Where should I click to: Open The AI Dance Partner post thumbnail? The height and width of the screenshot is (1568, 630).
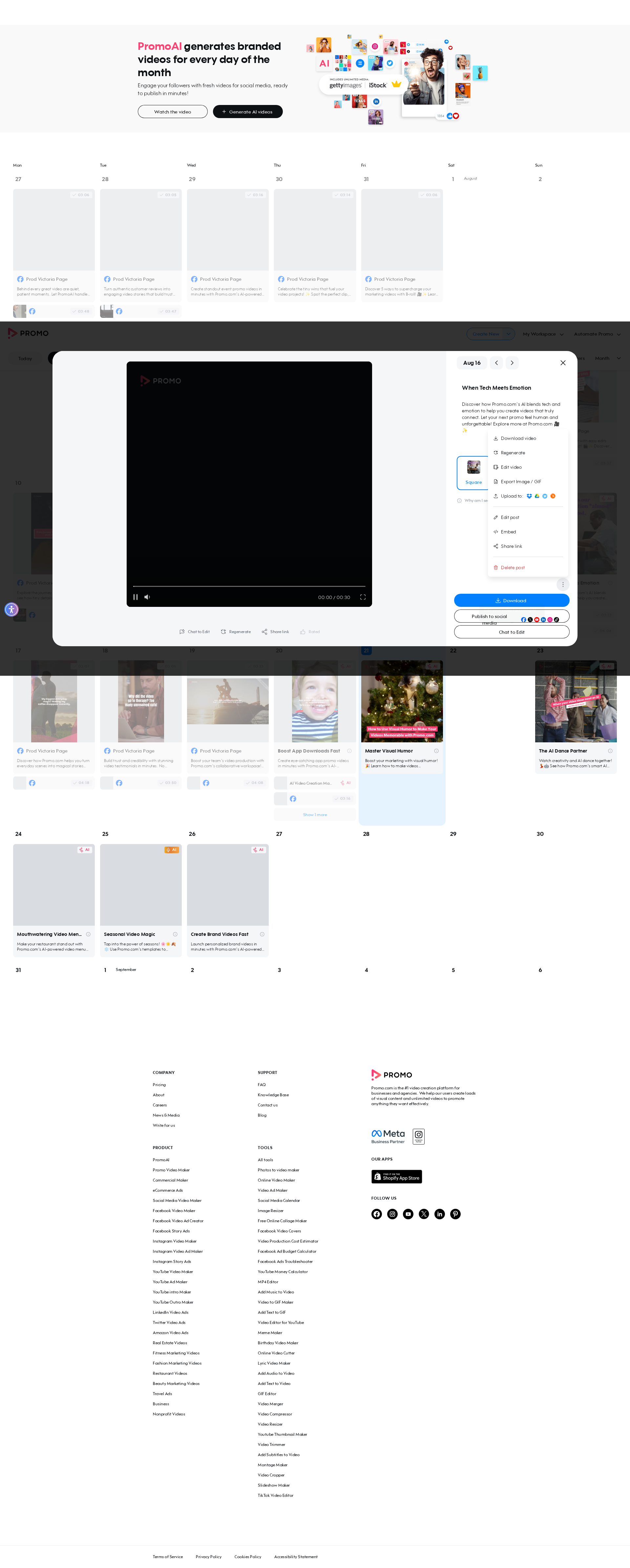click(x=576, y=701)
